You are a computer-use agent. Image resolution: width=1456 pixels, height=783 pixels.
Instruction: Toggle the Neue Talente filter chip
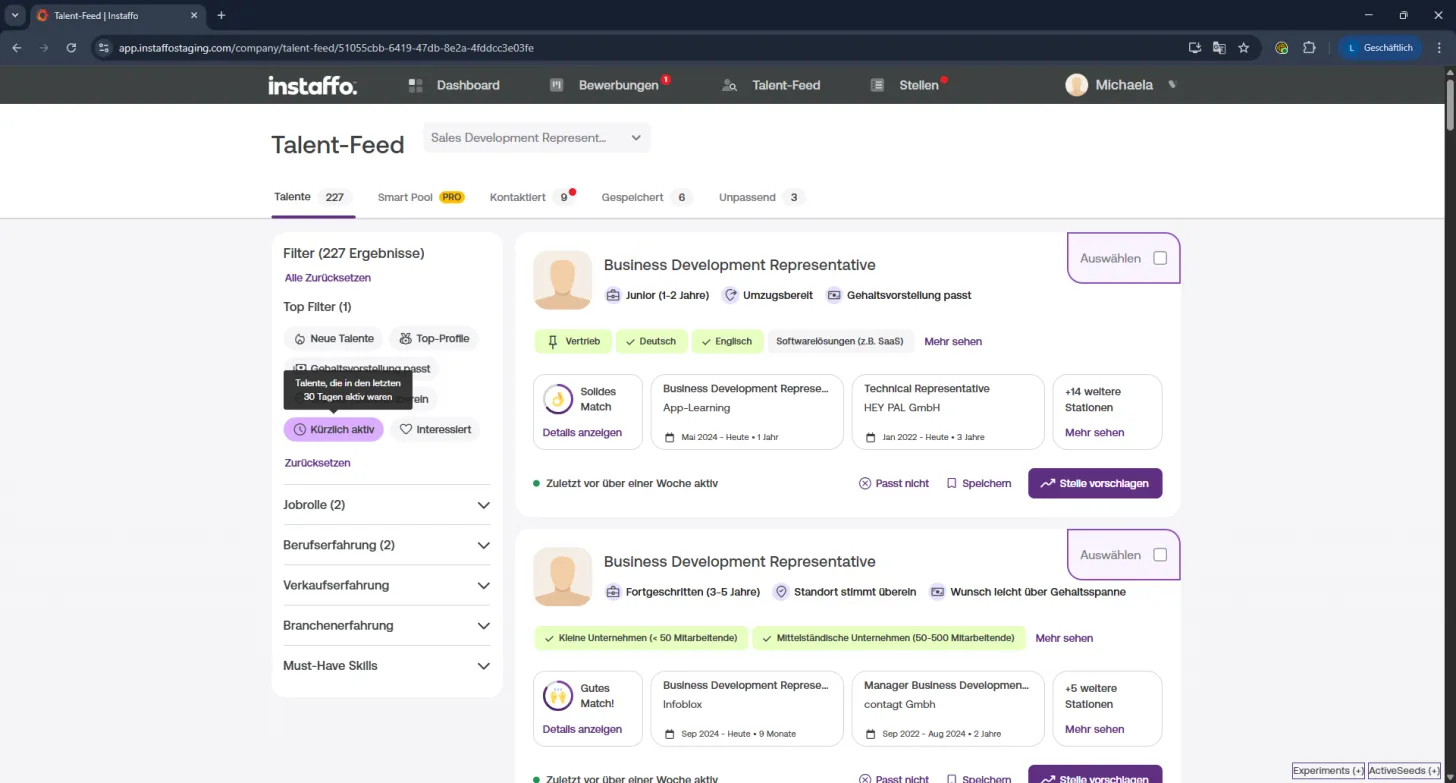pos(333,339)
